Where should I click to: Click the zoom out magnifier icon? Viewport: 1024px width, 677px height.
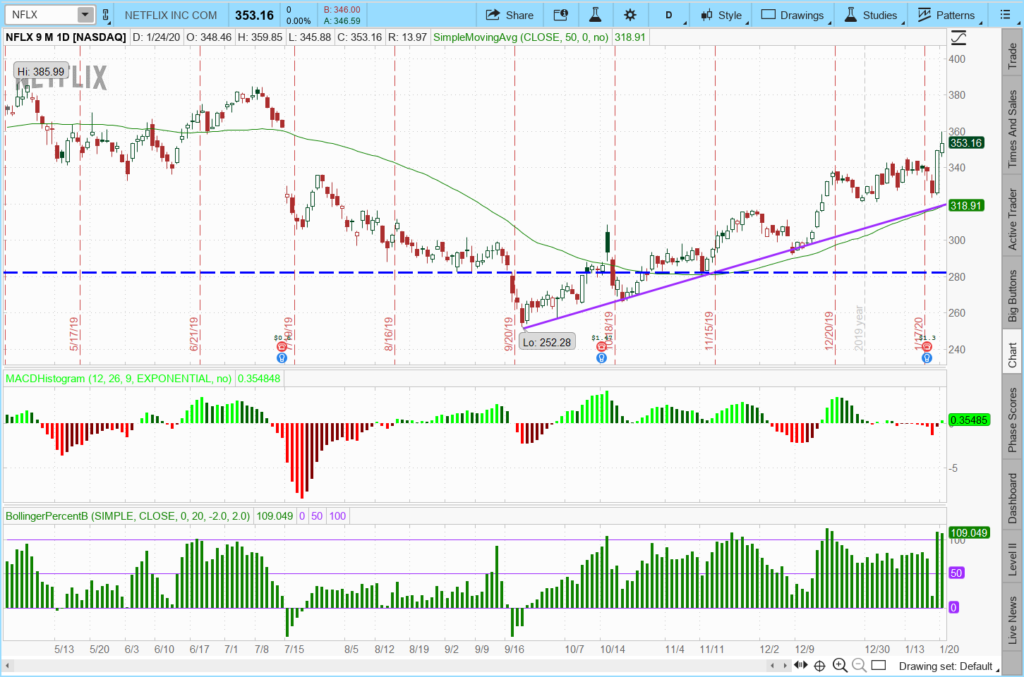pyautogui.click(x=859, y=665)
